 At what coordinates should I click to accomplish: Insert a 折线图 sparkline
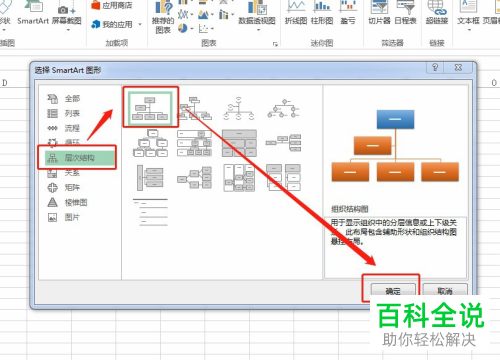pyautogui.click(x=296, y=13)
